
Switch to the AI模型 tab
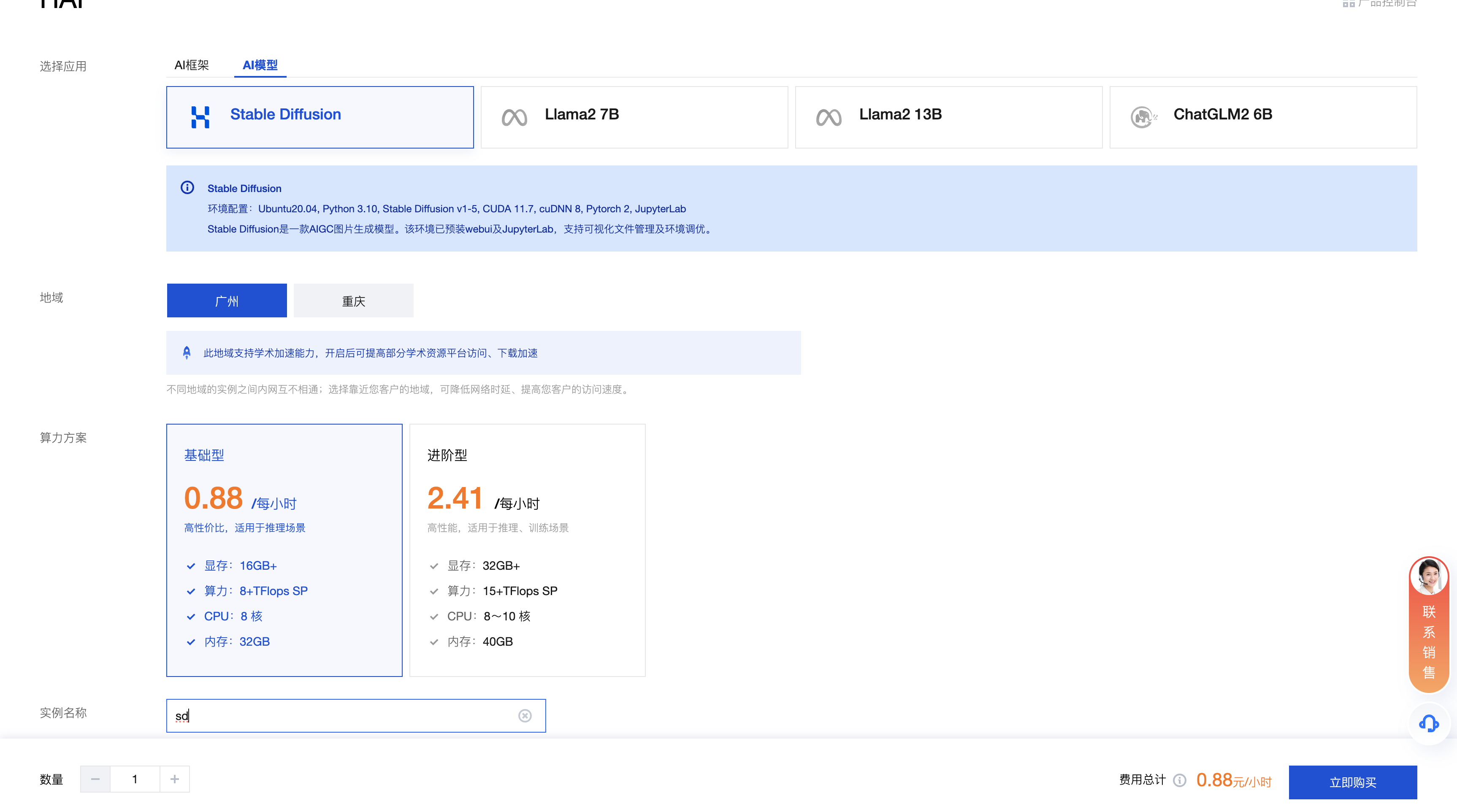tap(260, 65)
